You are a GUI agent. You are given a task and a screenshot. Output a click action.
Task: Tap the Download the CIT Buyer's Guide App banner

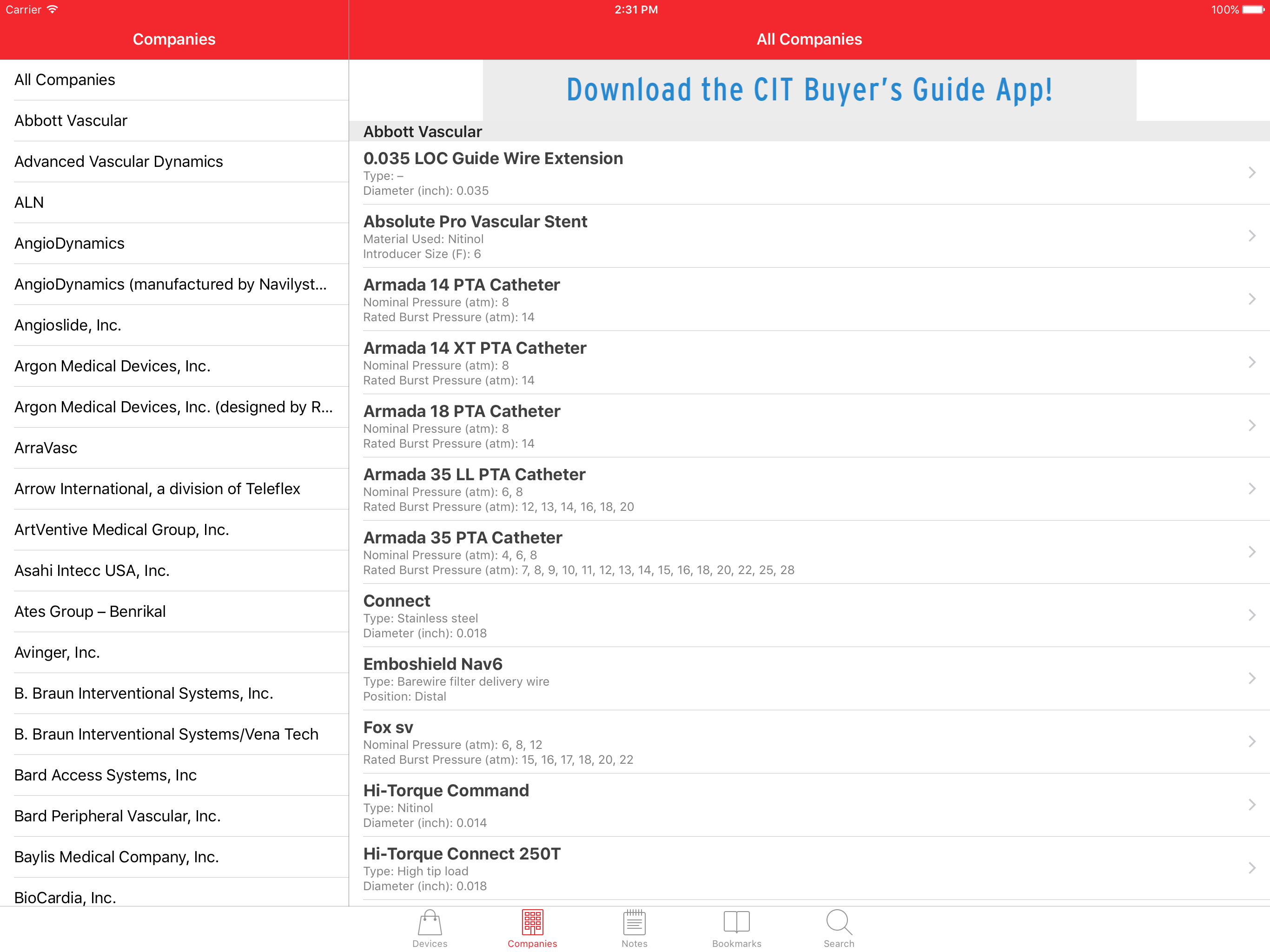pyautogui.click(x=809, y=90)
